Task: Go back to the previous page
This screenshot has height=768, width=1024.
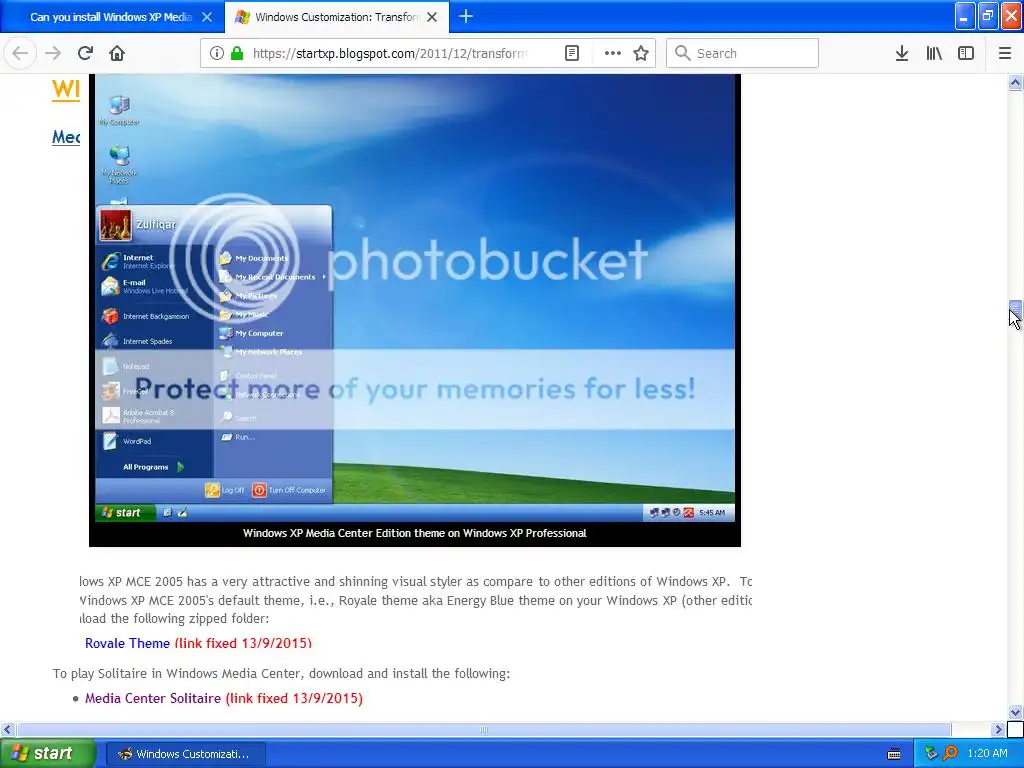Action: tap(20, 53)
